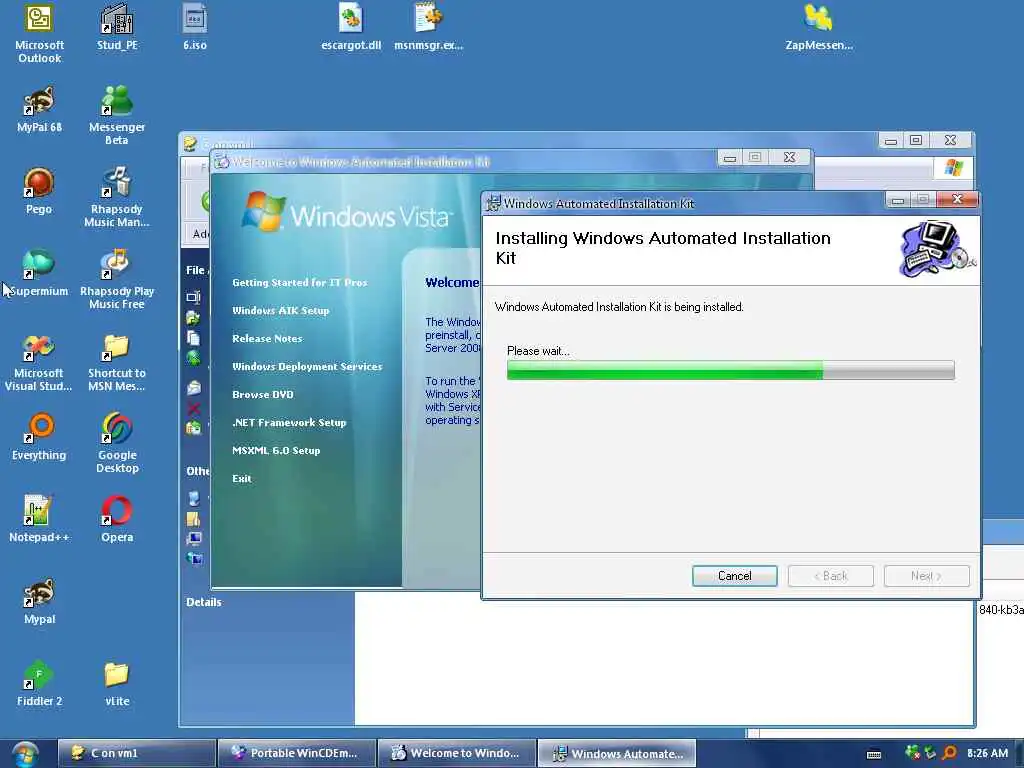Click the keyboard icon in taskbar

[874, 754]
